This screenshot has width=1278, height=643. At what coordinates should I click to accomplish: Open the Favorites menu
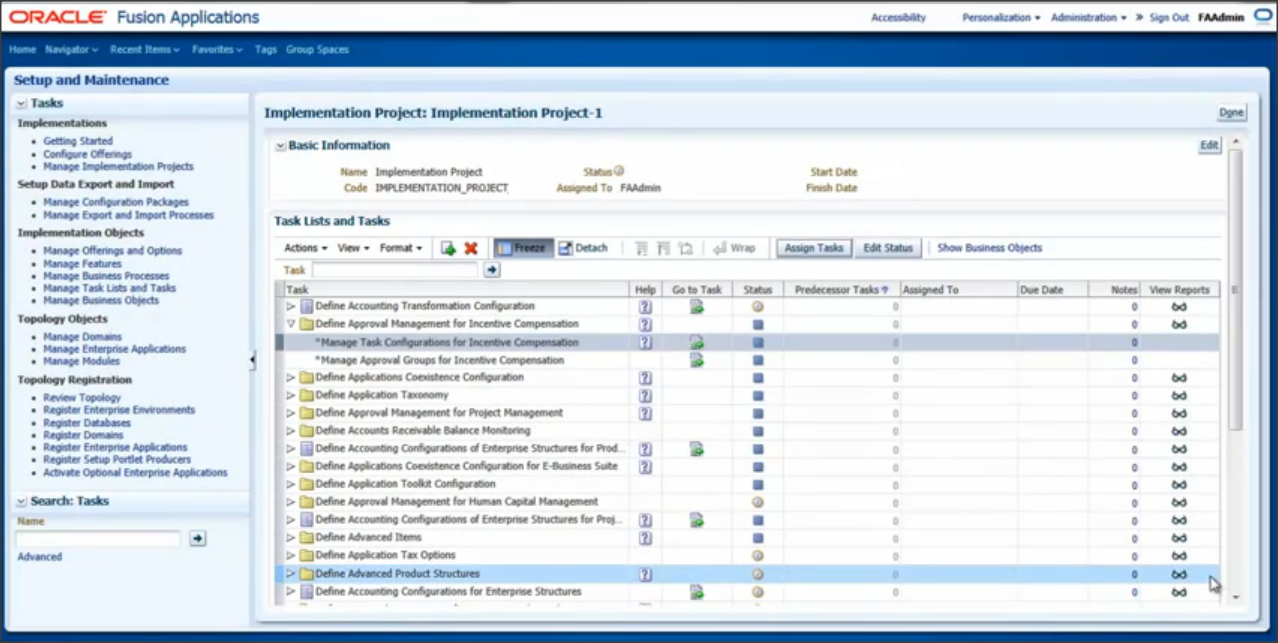click(218, 49)
